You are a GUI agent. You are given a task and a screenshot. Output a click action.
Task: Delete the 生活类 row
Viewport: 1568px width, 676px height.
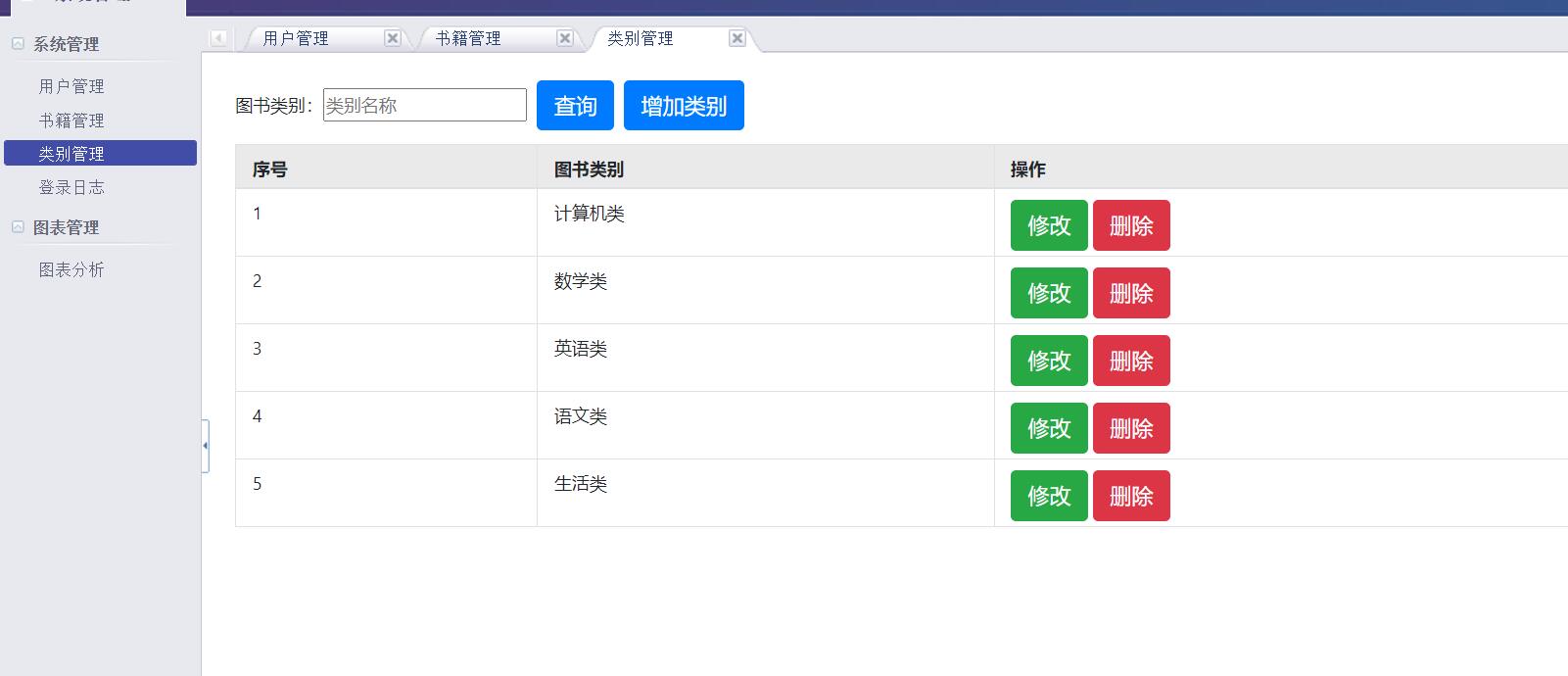[x=1131, y=496]
